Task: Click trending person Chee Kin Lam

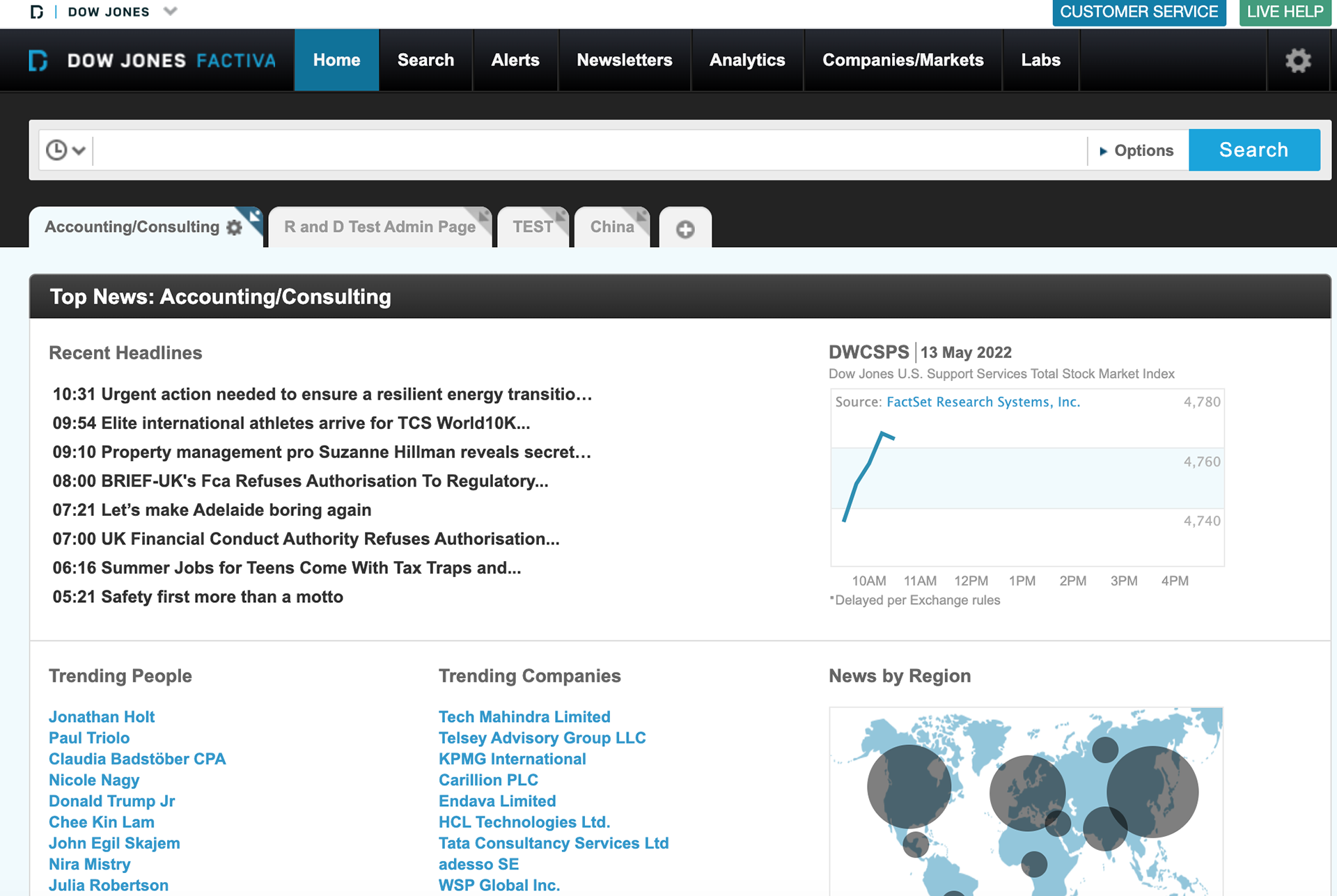Action: point(102,822)
